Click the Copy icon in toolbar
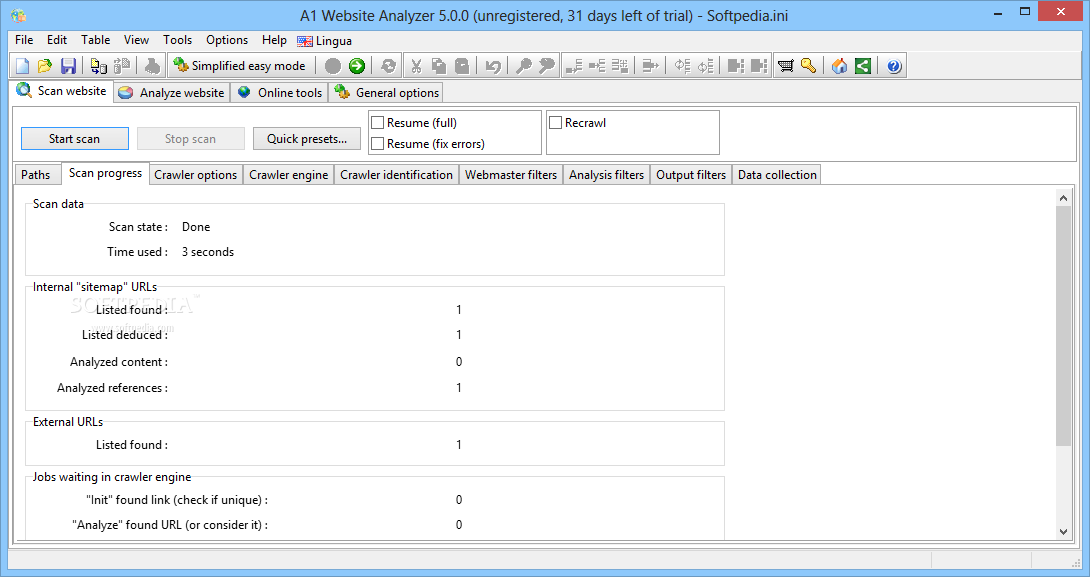The height and width of the screenshot is (577, 1090). (x=439, y=66)
